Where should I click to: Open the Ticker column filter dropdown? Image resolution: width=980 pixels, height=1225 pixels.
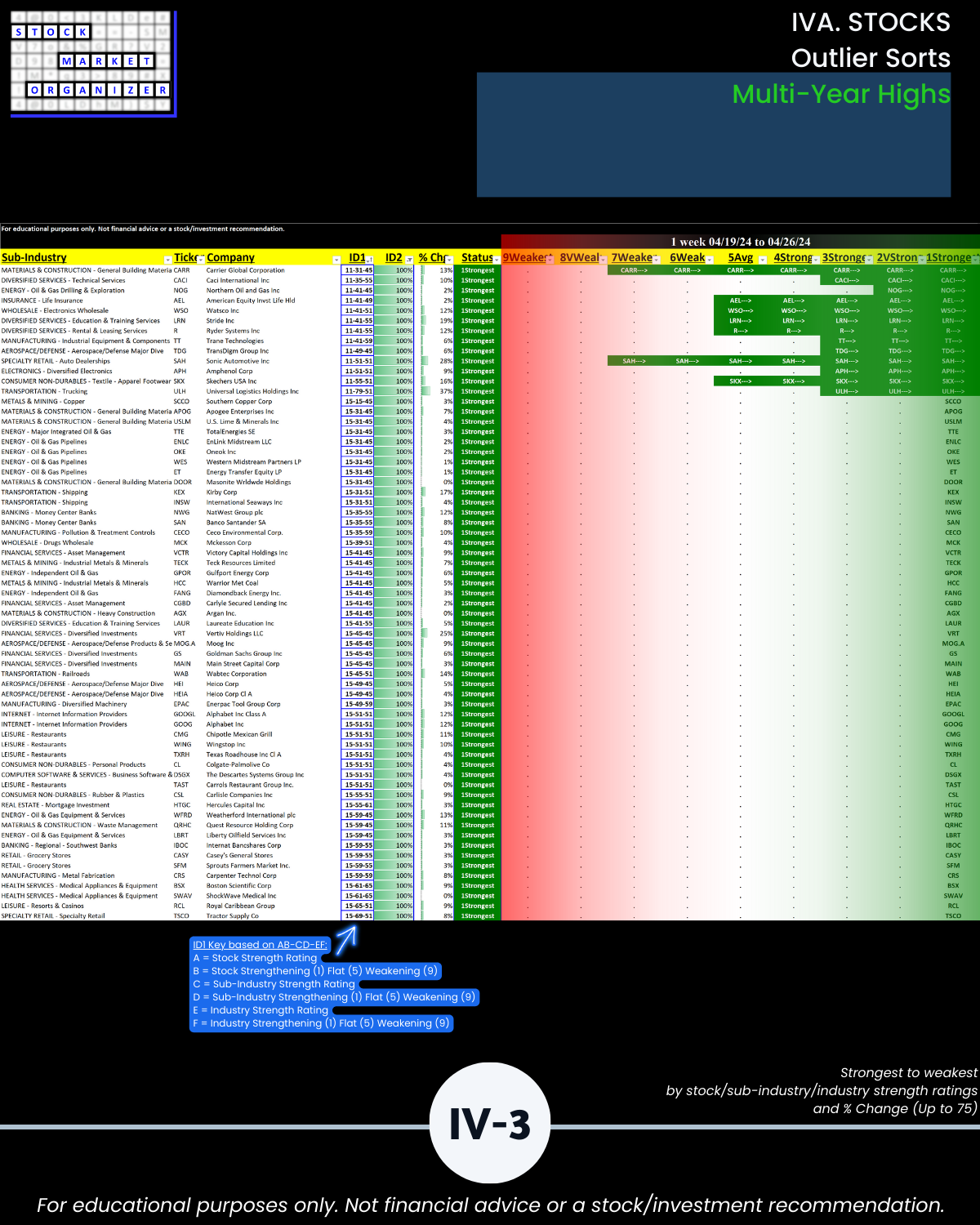(x=201, y=260)
